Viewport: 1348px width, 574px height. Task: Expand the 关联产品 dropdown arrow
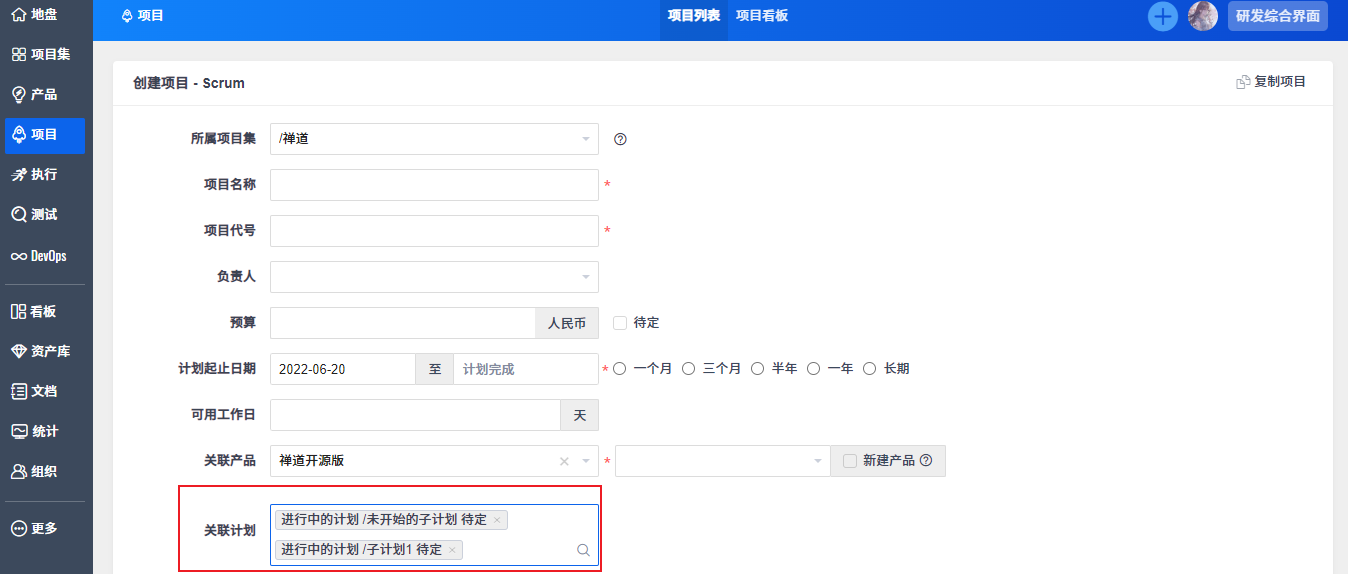[586, 461]
